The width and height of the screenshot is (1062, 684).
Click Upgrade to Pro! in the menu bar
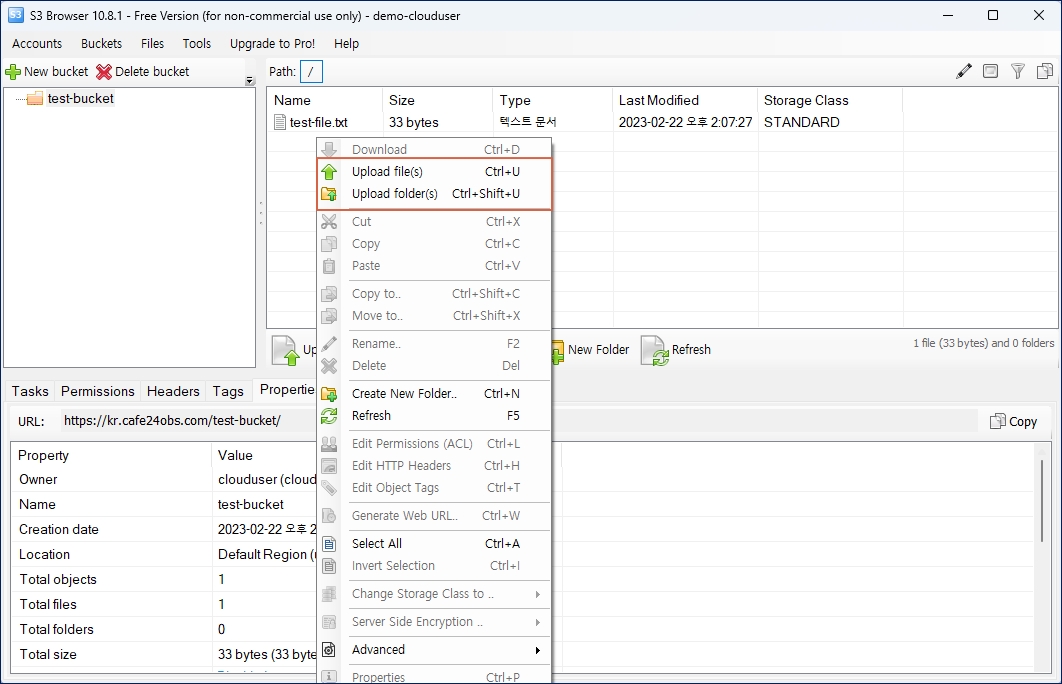(272, 44)
